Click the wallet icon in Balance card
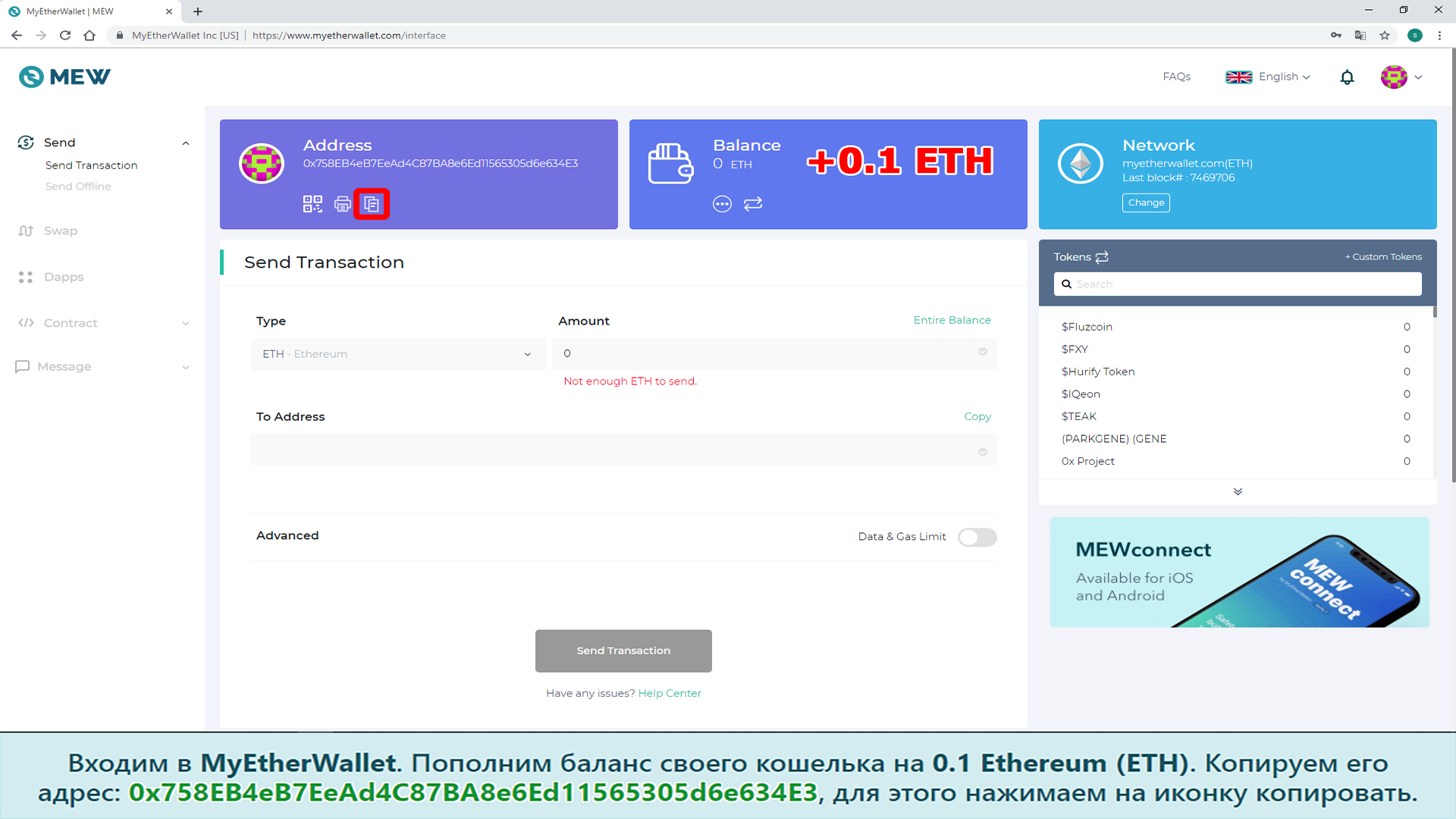The image size is (1456, 819). [x=670, y=163]
